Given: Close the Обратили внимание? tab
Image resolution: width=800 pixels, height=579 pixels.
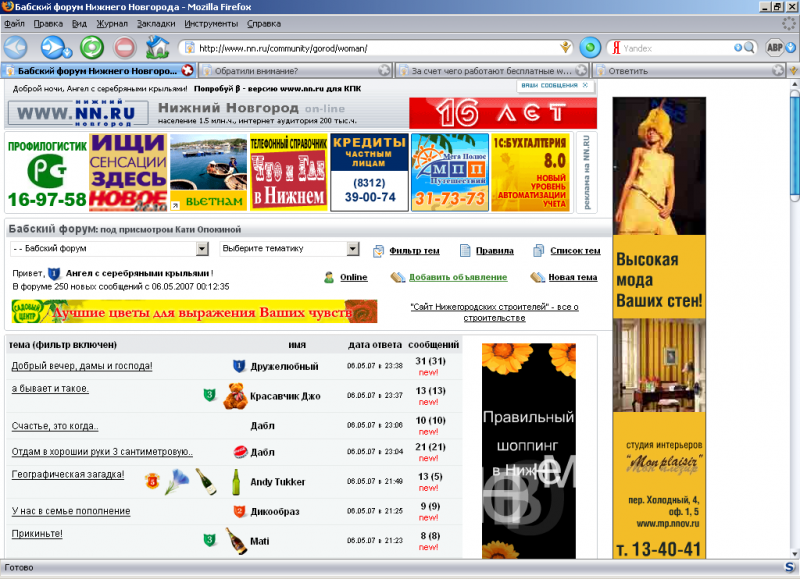Looking at the screenshot, I should coord(384,70).
